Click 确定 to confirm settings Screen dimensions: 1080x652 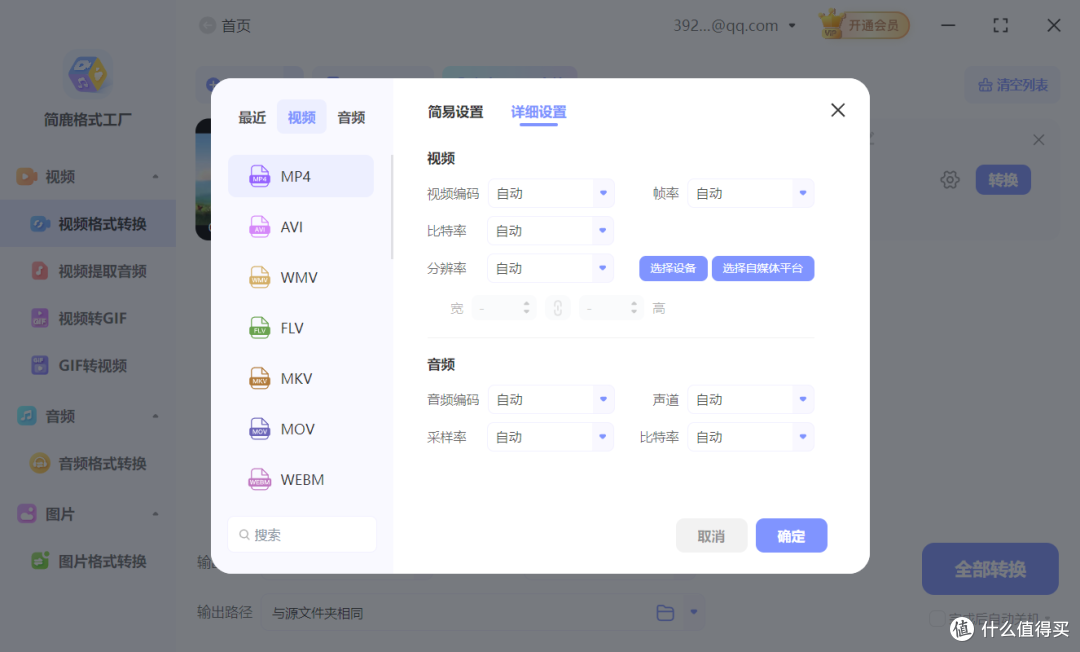791,536
